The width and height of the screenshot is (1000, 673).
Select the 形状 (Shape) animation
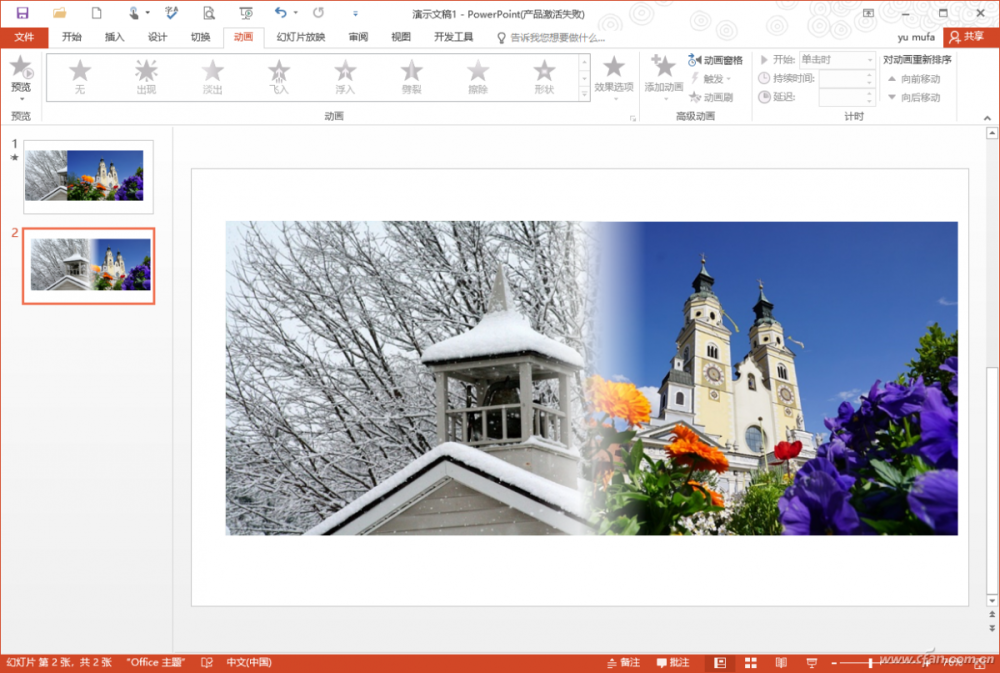(544, 77)
